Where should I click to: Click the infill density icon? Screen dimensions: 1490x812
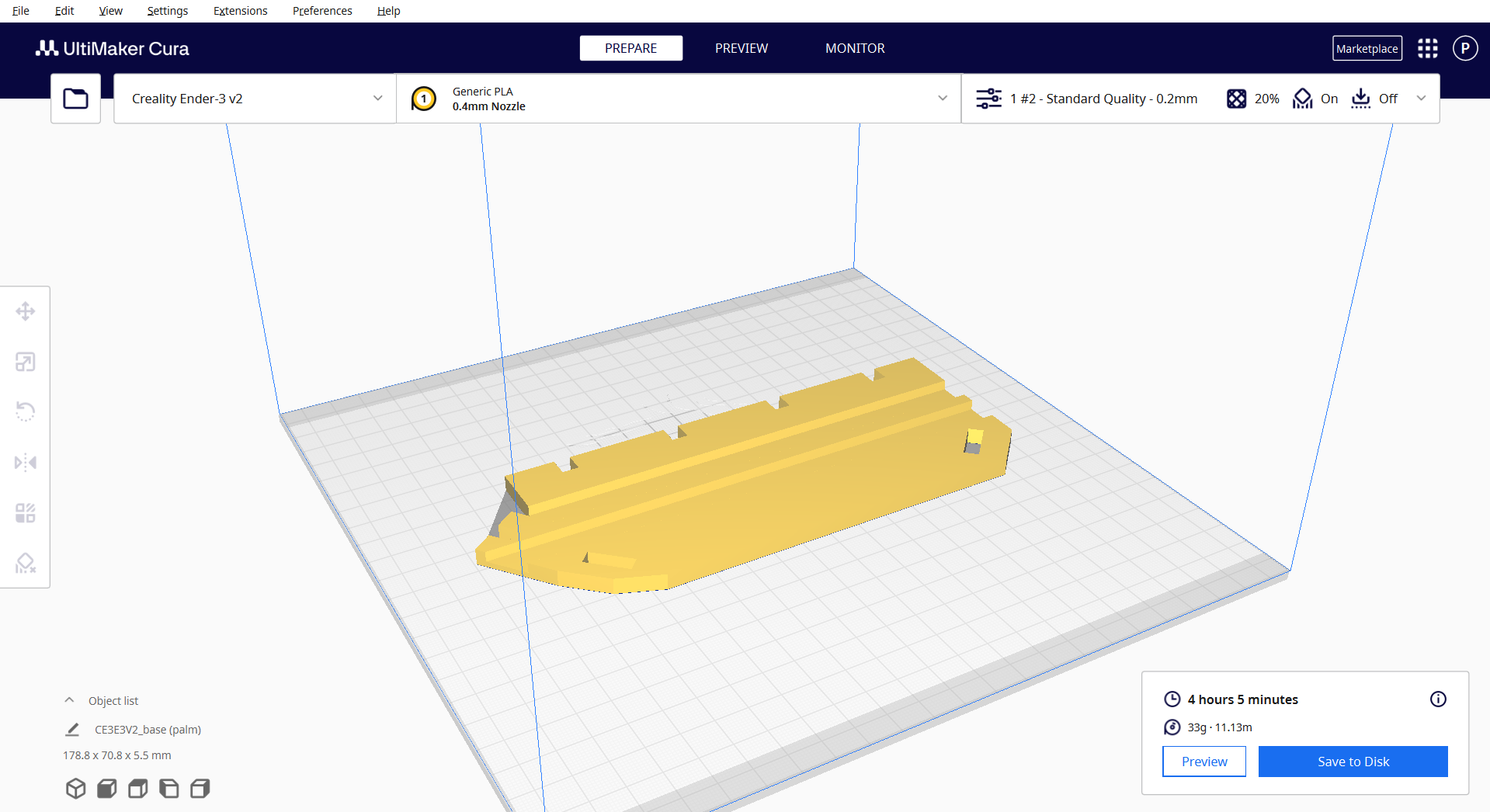pos(1236,99)
